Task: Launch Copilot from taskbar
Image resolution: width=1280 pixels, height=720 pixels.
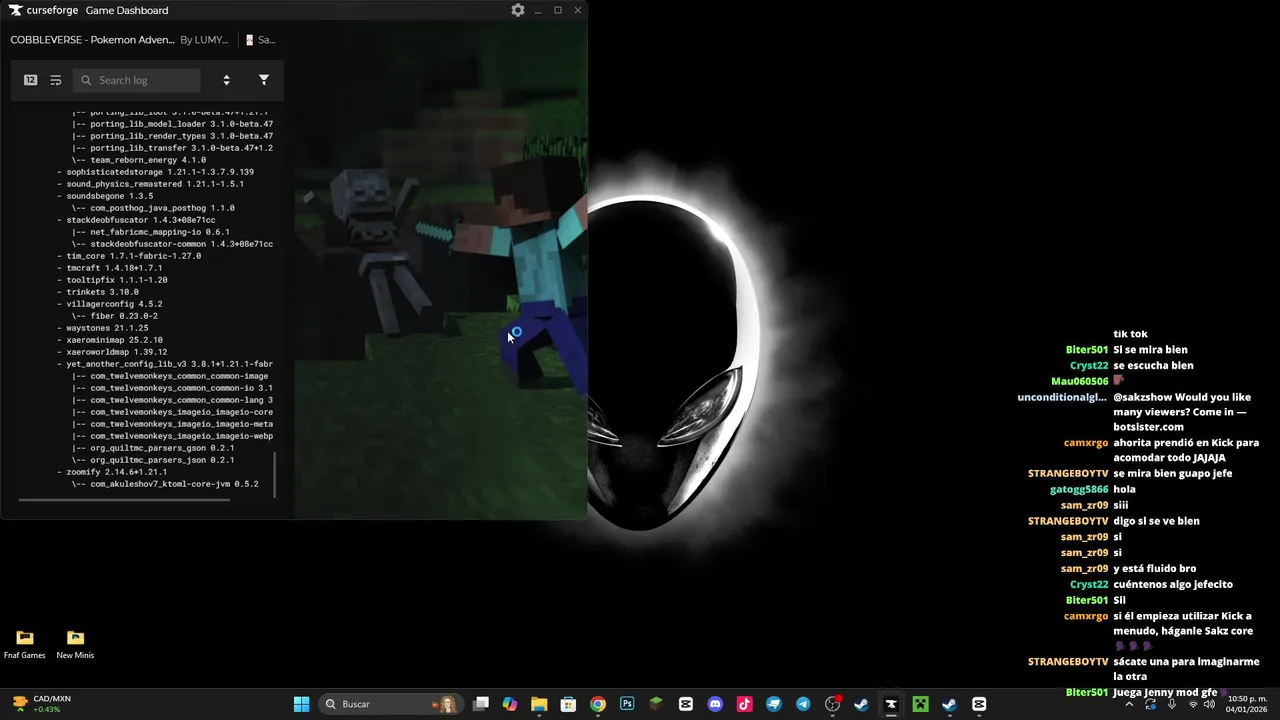Action: [510, 704]
